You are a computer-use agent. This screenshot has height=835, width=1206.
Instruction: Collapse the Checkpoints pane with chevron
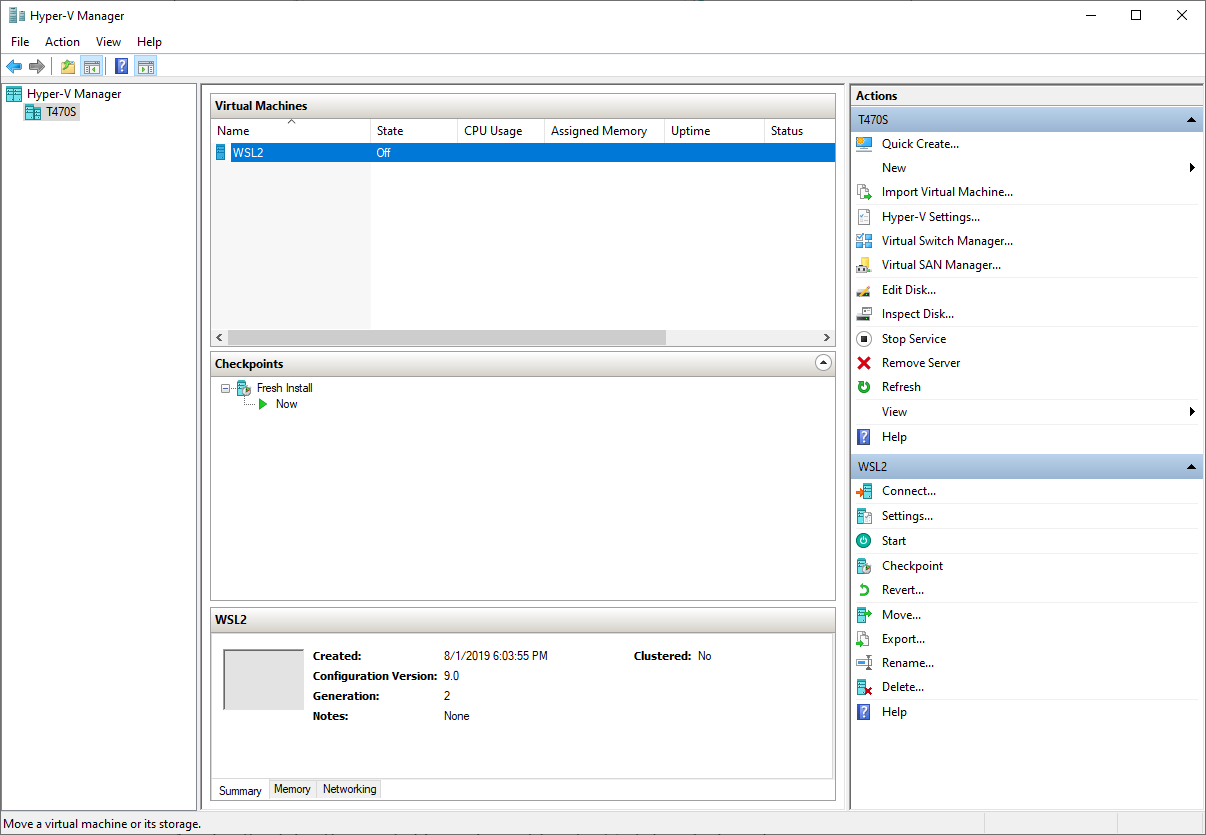coord(823,363)
